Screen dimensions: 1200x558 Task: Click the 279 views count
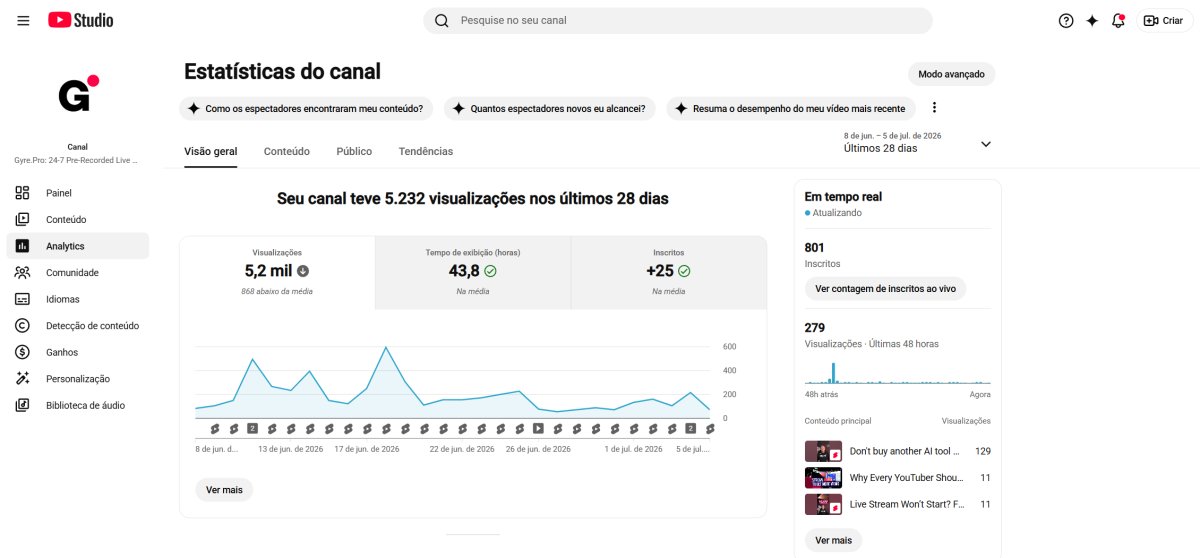815,327
